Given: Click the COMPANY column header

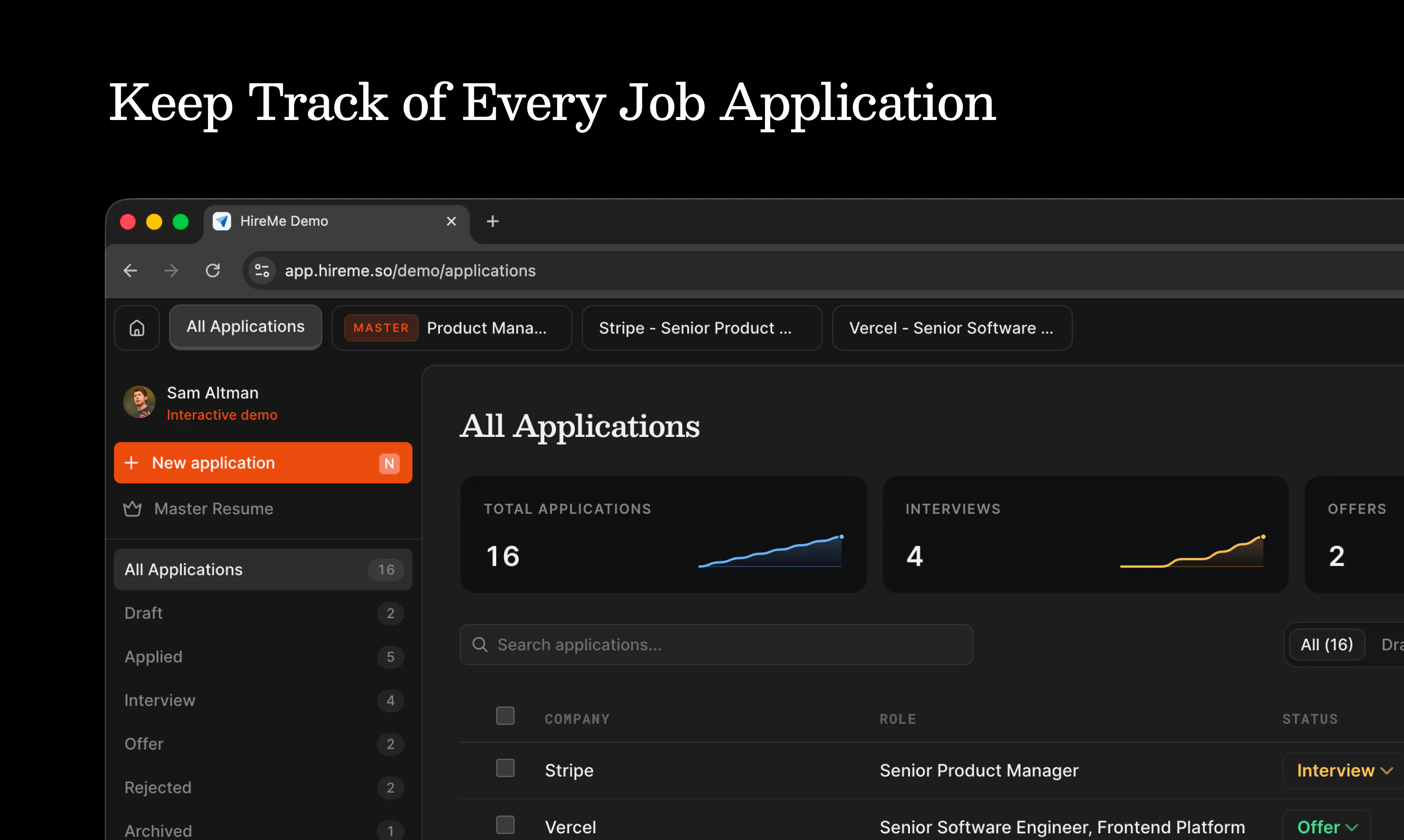Looking at the screenshot, I should click(x=577, y=719).
